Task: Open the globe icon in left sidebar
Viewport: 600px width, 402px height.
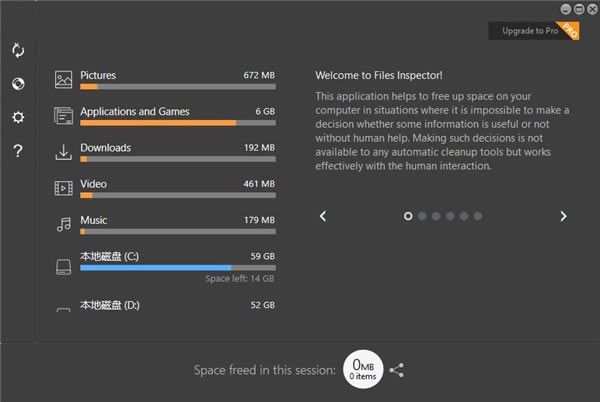Action: tap(18, 83)
